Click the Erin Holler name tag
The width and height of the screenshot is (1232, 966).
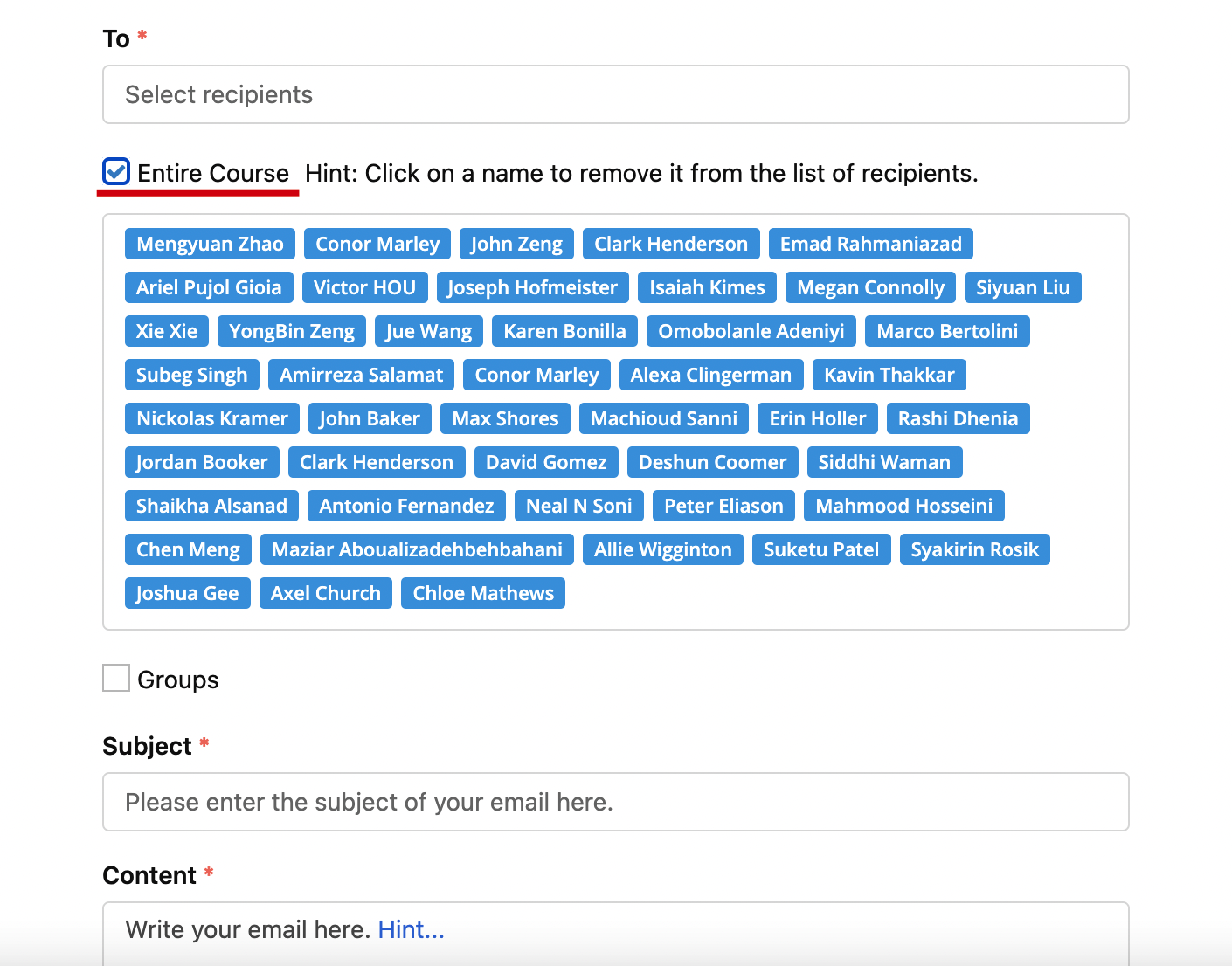[x=818, y=418]
